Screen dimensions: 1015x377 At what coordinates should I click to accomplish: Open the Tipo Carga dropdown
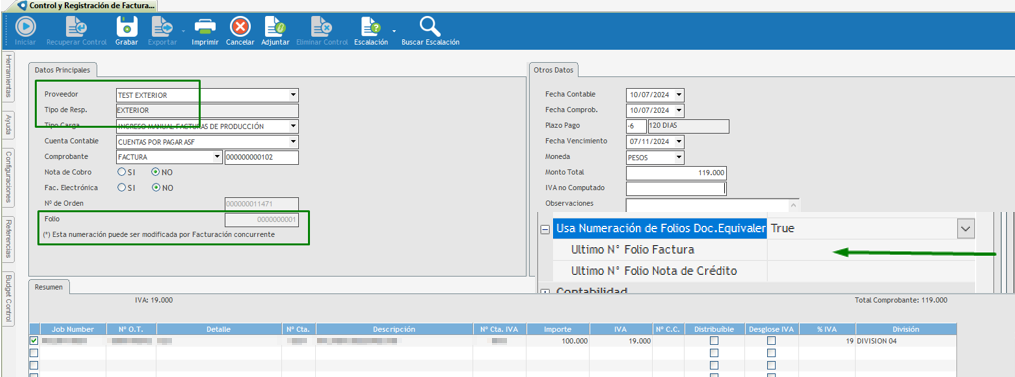[293, 126]
